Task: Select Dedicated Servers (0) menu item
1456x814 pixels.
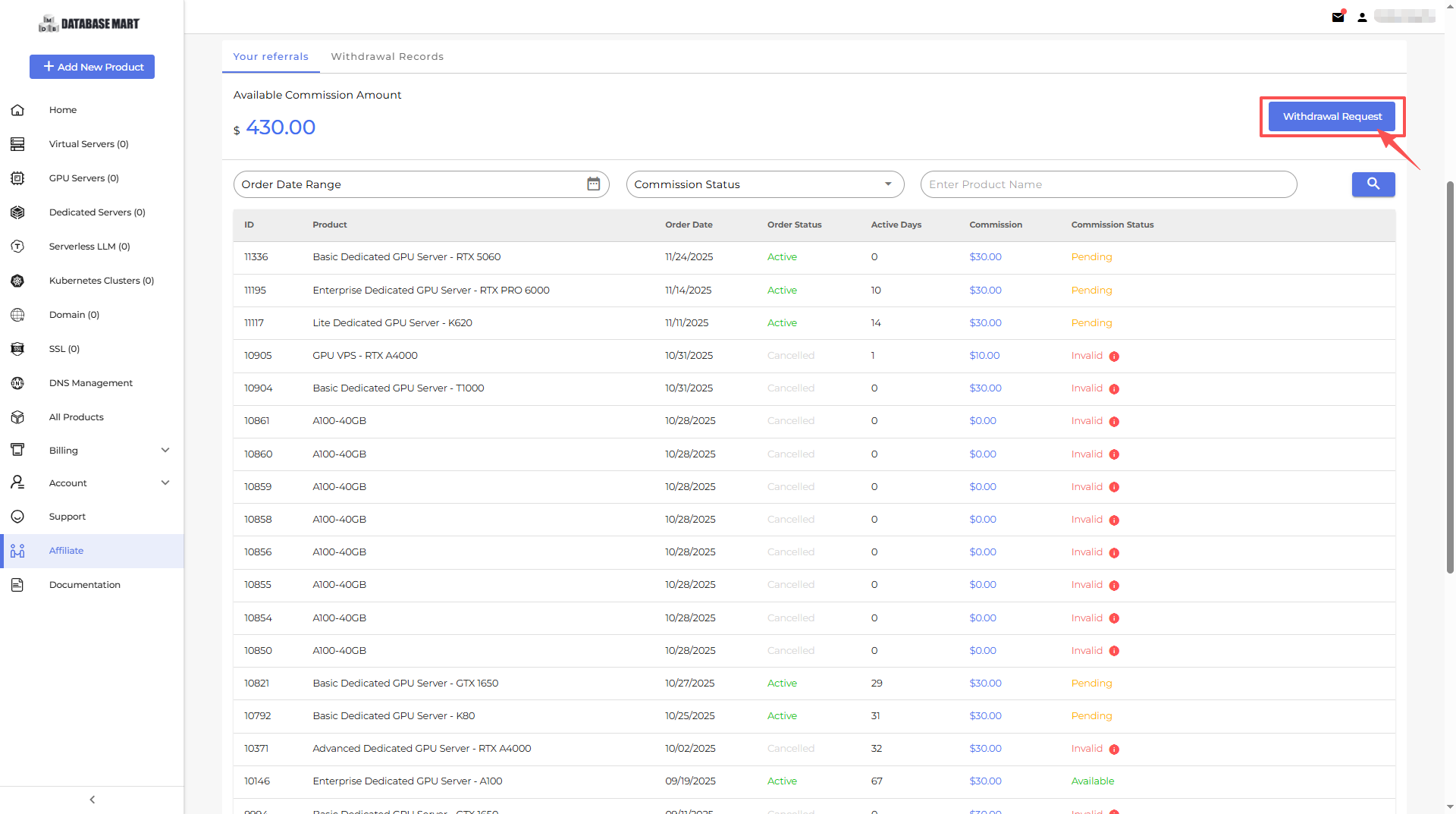Action: click(x=97, y=212)
